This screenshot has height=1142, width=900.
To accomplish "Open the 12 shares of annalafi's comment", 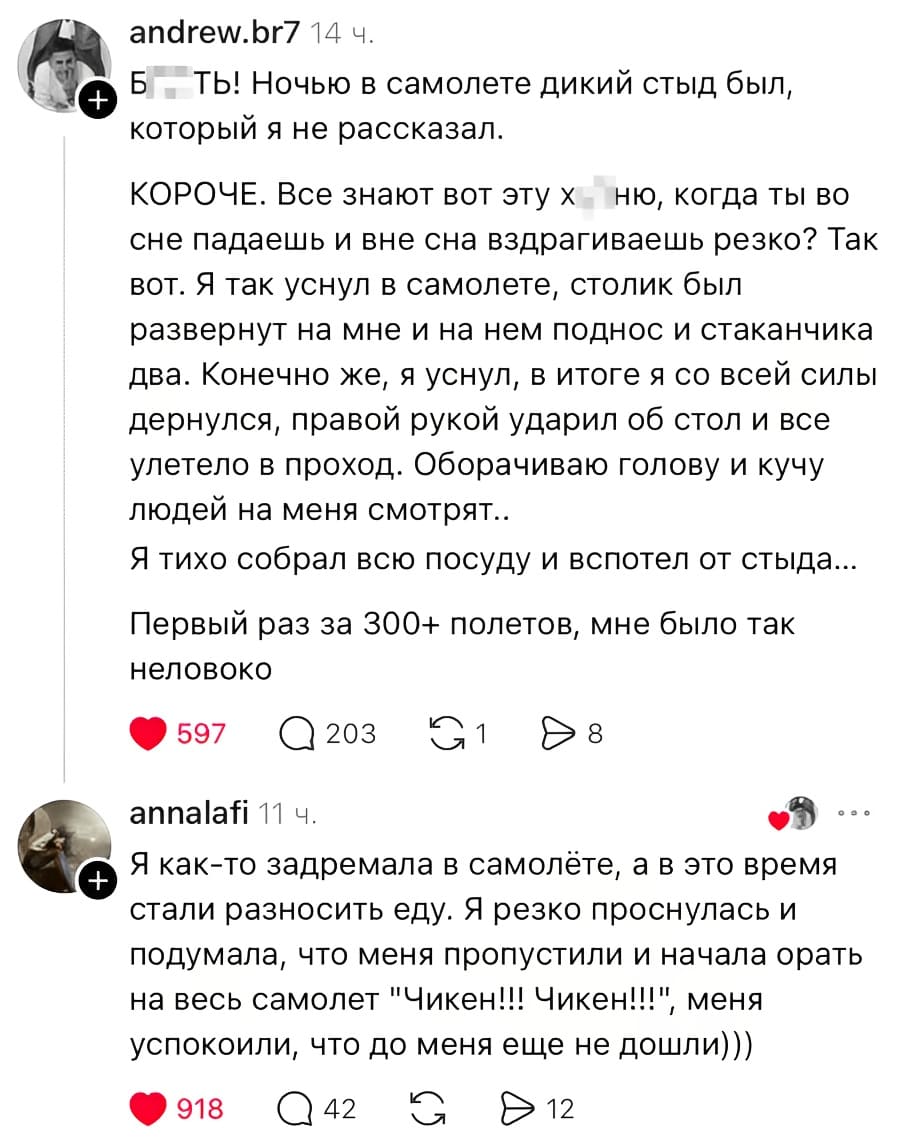I will [558, 1108].
